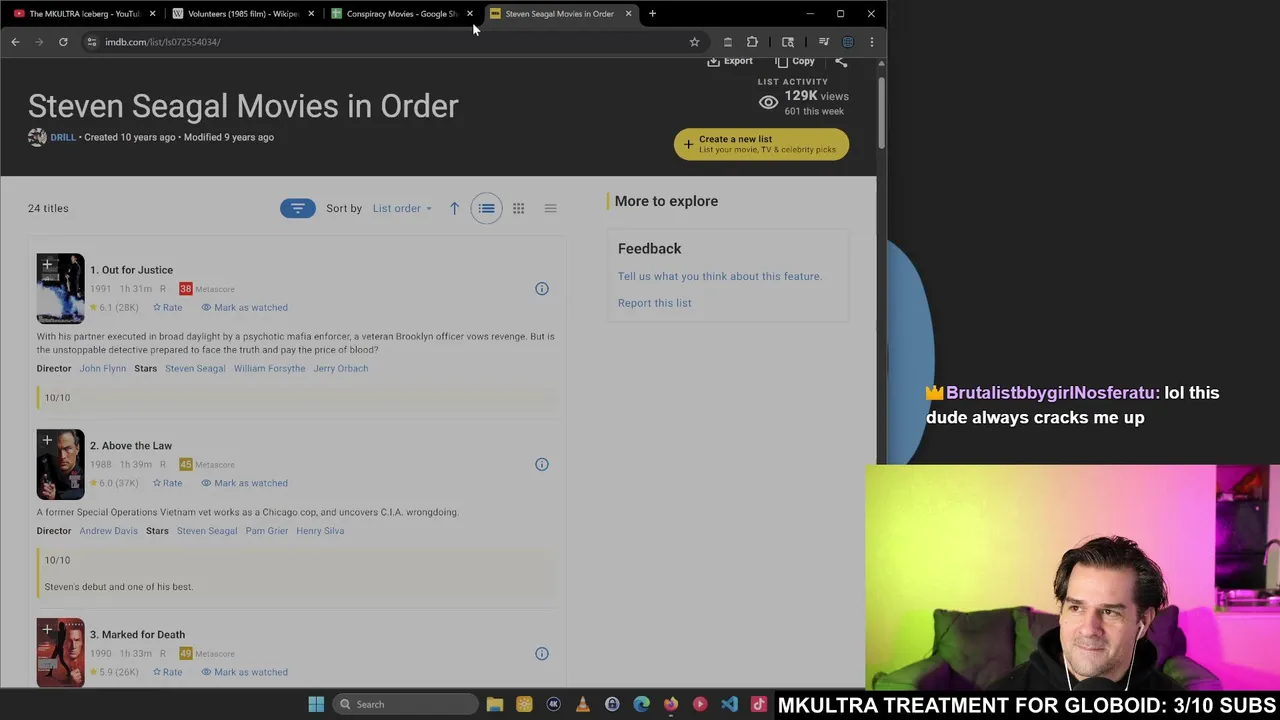
Task: Mark Marked for Death as watched
Action: (244, 672)
